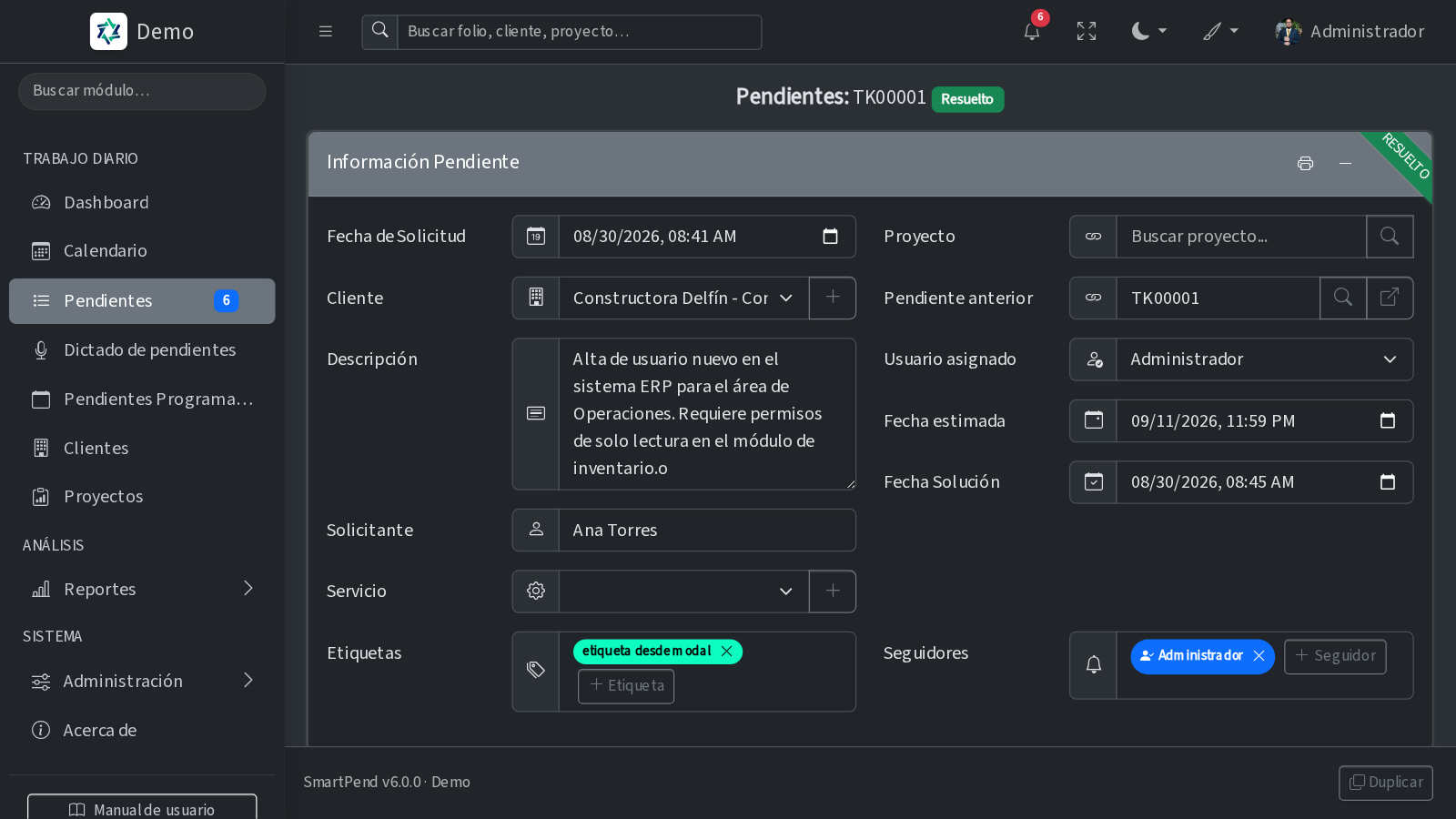This screenshot has height=819, width=1456.
Task: Open the dark mode moon dropdown
Action: [1148, 31]
